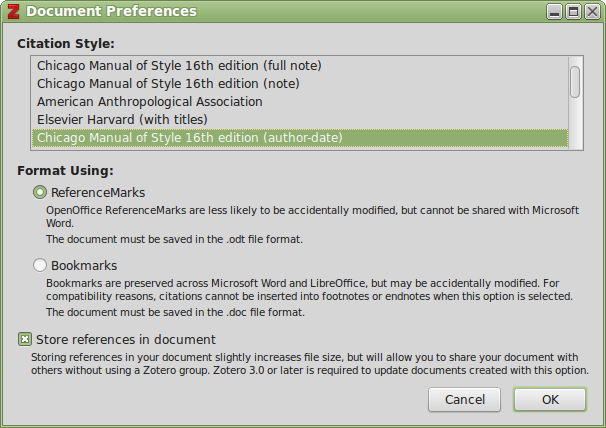
Task: Click the Store references in document label
Action: click(x=126, y=339)
